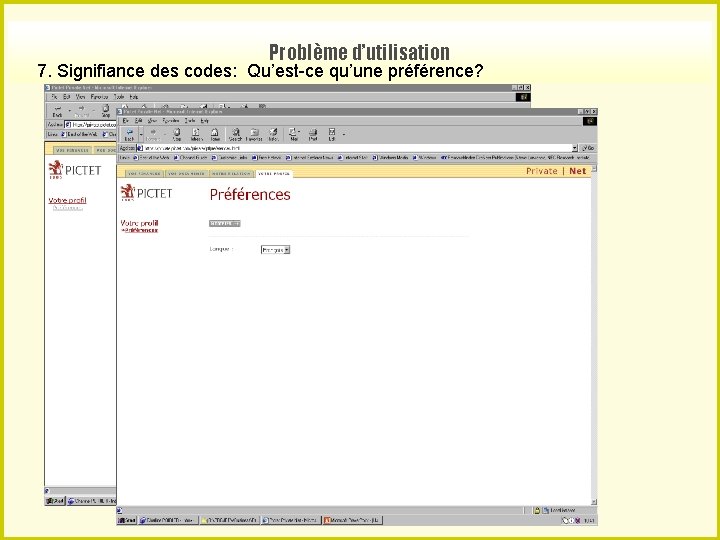Click Pictet logo in front window page
This screenshot has height=540, width=720.
146,192
